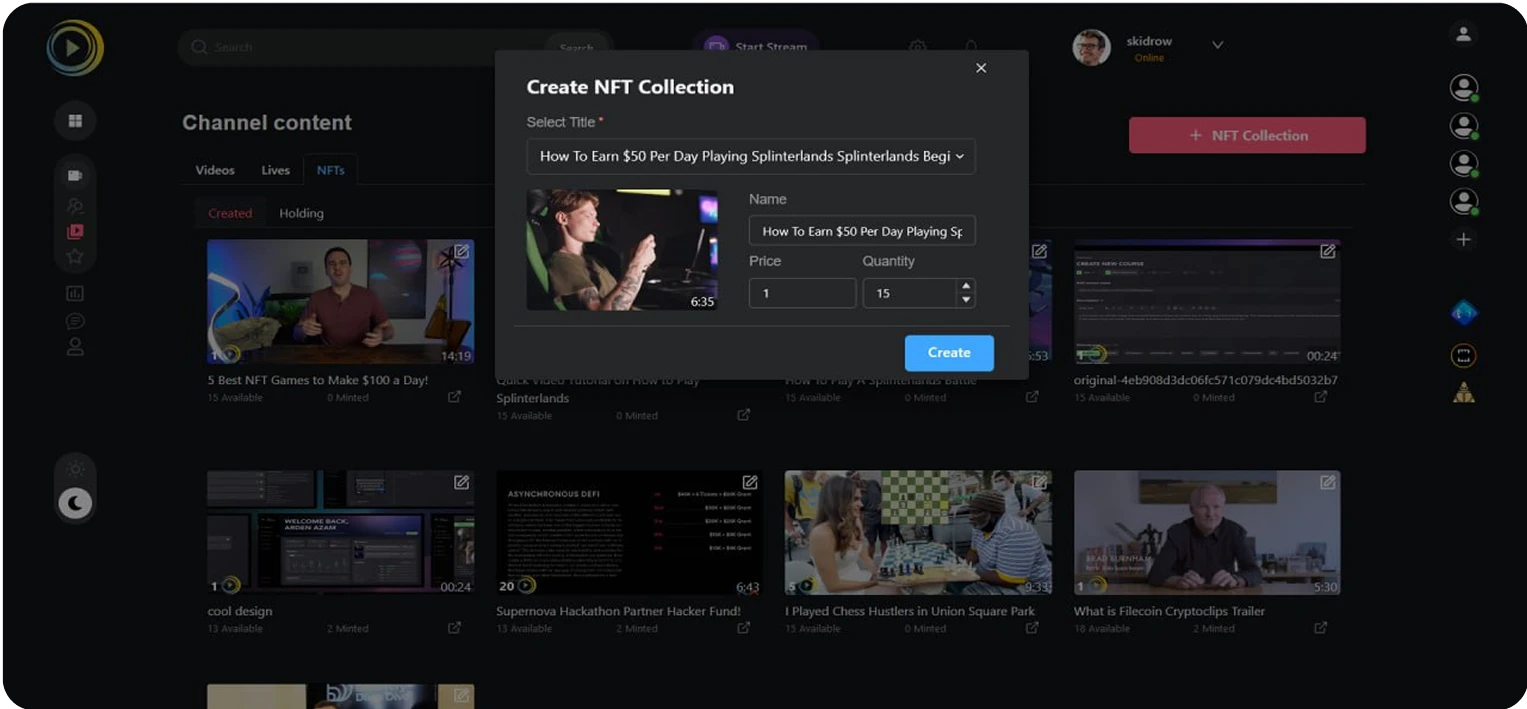Open the dashboard grid icon in sidebar
Screen dimensions: 1527x709
[x=75, y=121]
